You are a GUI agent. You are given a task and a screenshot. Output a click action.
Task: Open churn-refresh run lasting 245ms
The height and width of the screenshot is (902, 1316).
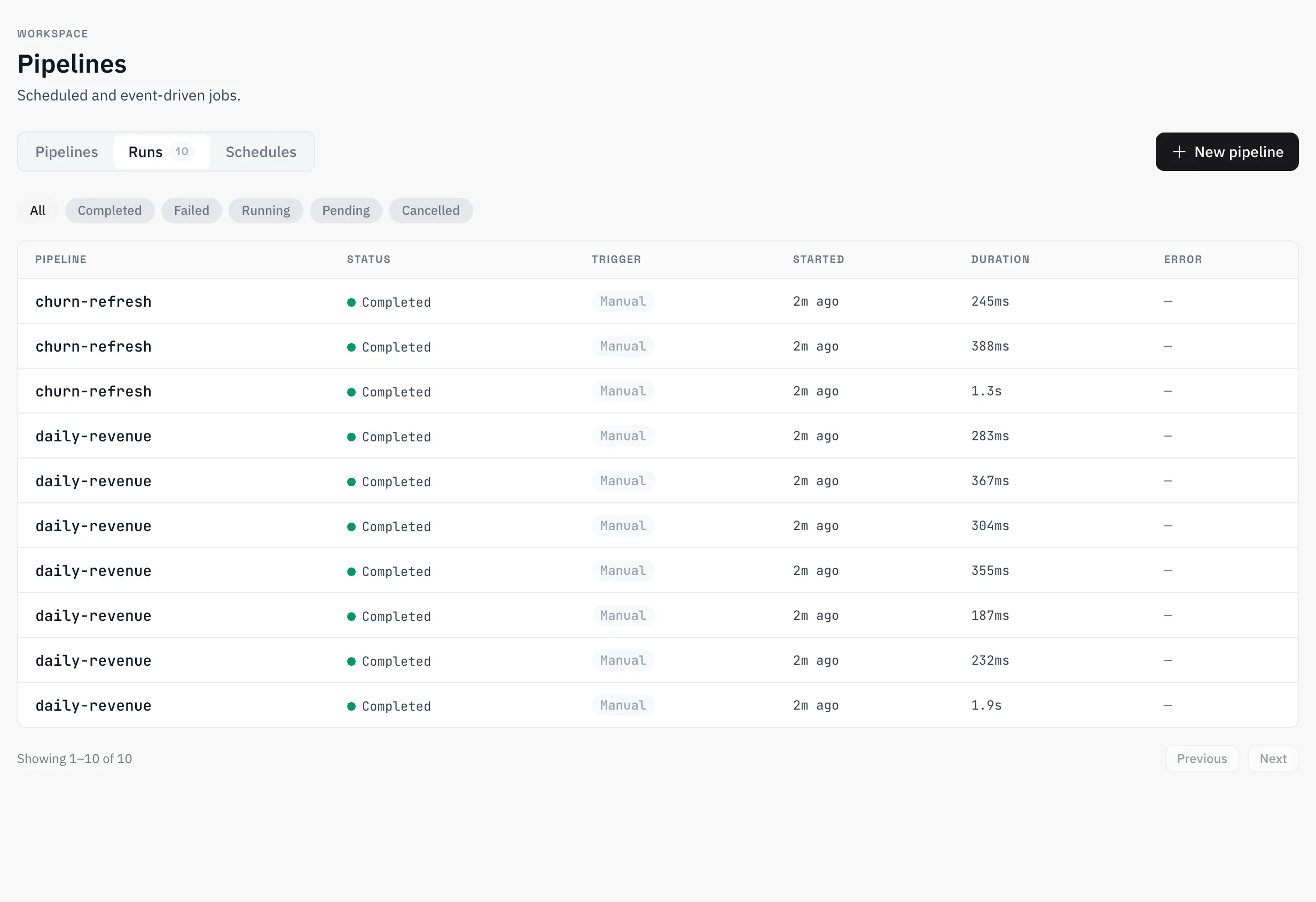point(658,301)
